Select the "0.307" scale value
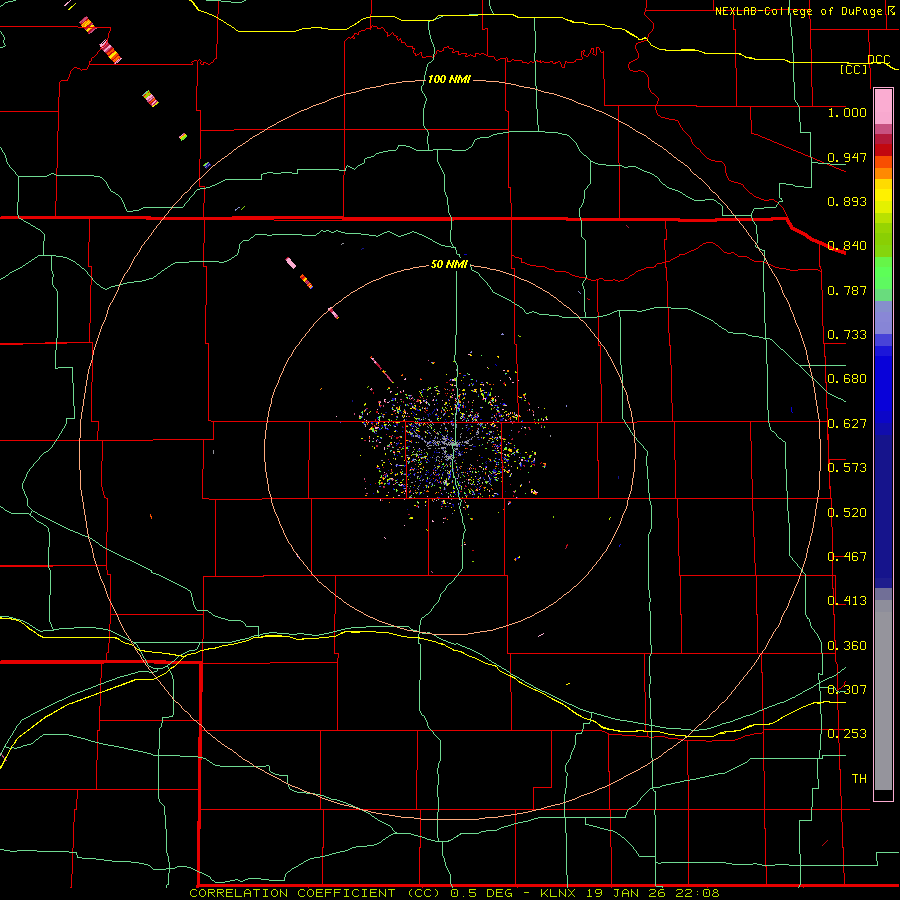 (x=847, y=689)
